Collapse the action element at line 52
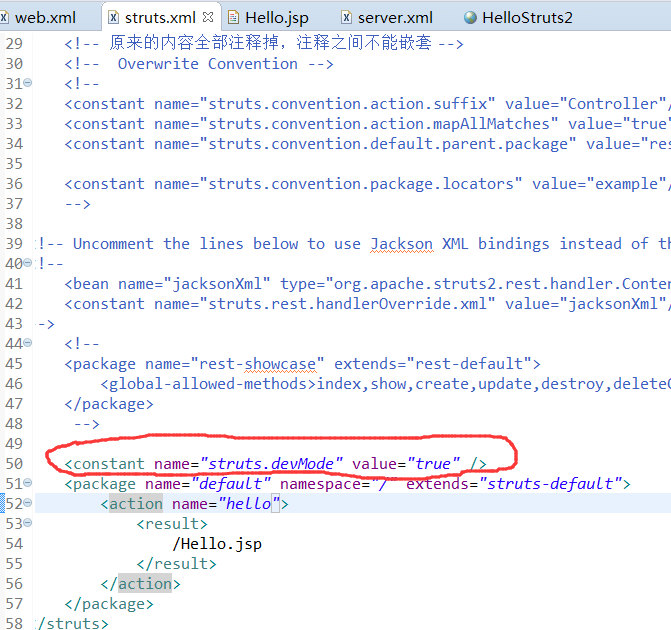This screenshot has height=630, width=671. click(28, 502)
